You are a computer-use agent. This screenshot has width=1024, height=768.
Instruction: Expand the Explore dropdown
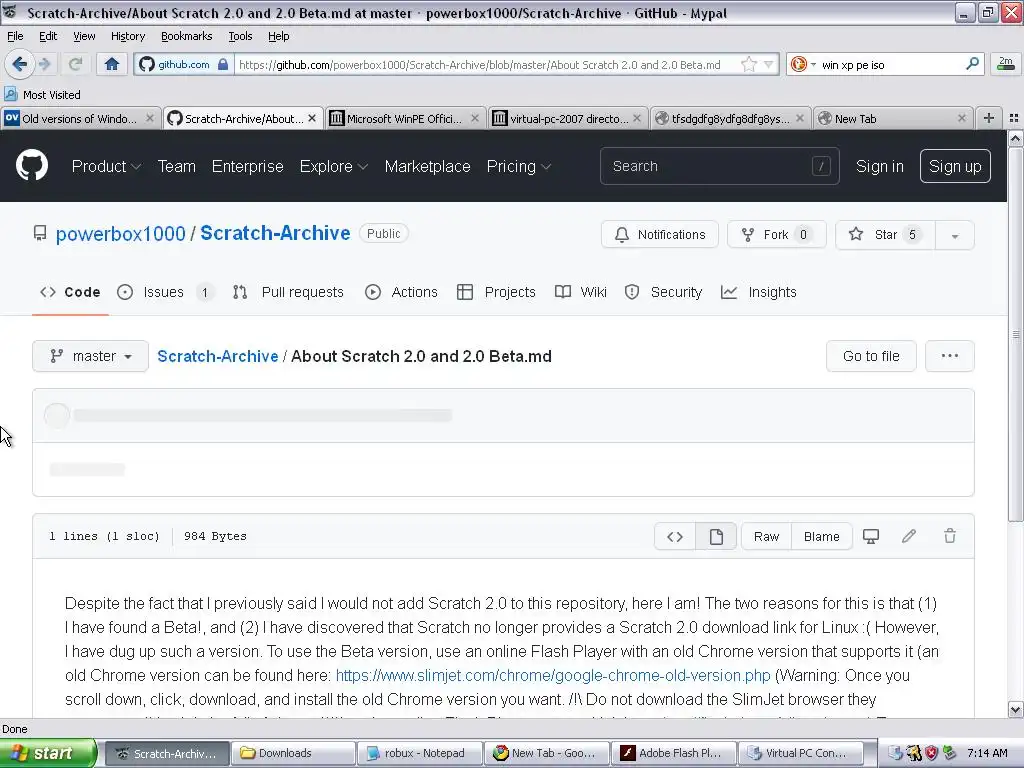pos(333,166)
